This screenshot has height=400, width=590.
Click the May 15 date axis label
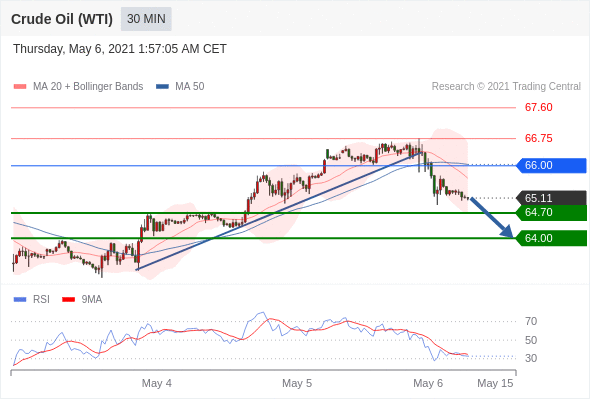point(495,383)
